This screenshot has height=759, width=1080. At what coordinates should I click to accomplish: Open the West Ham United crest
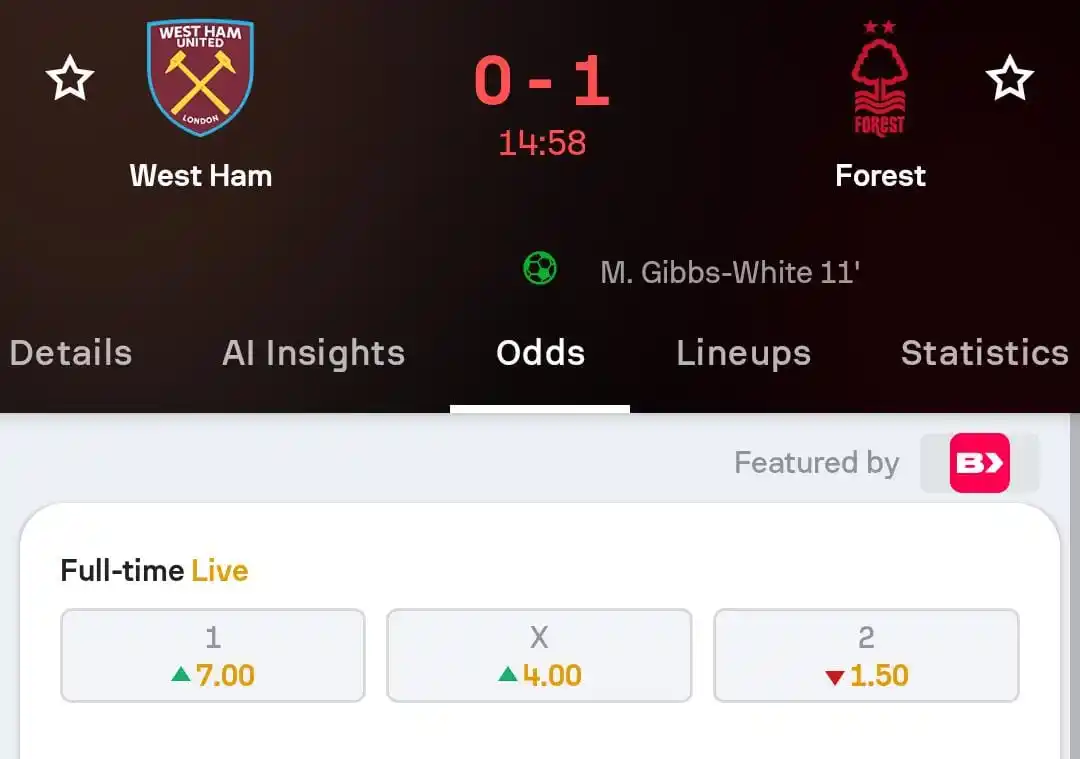point(200,77)
